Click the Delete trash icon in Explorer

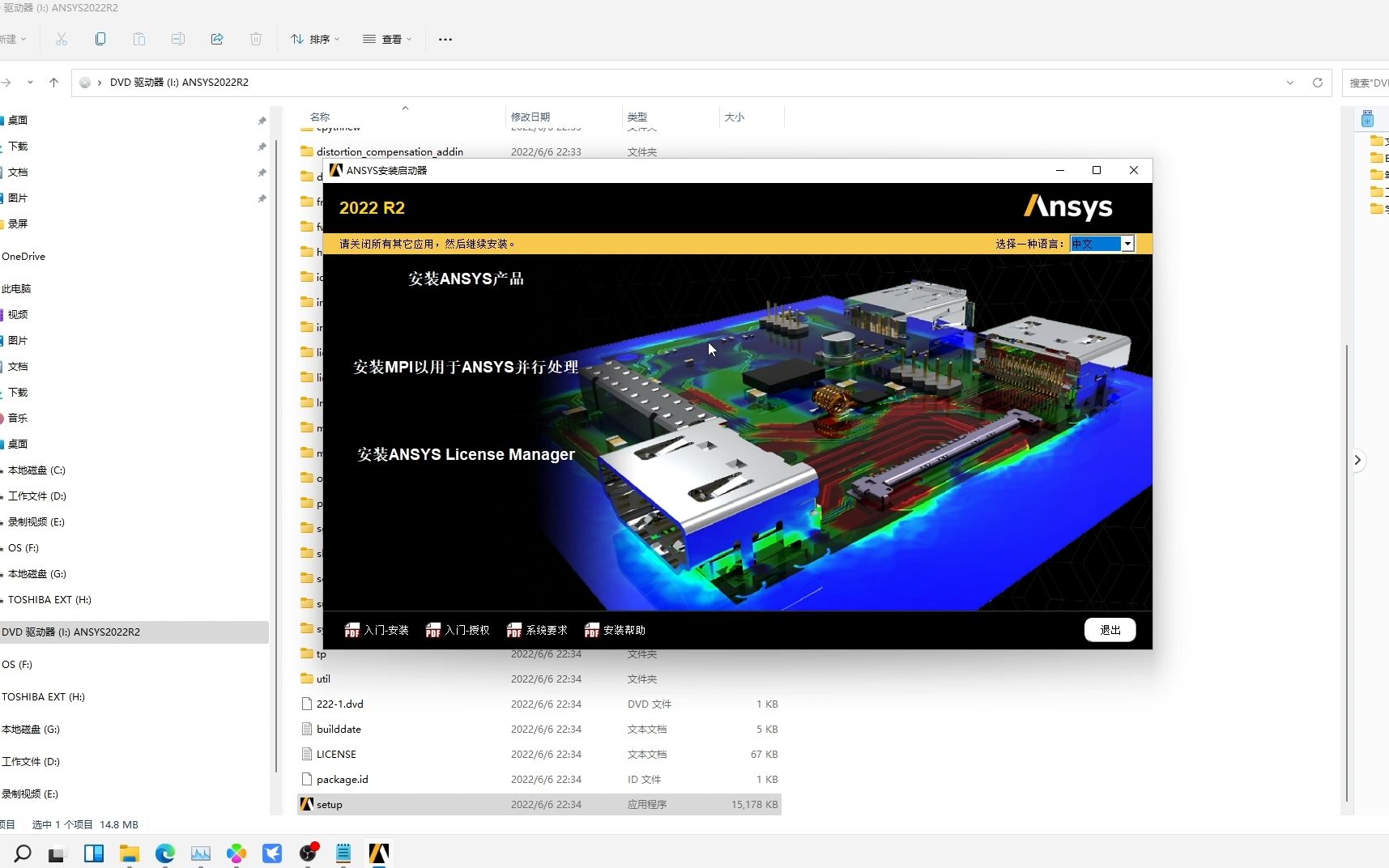coord(256,39)
